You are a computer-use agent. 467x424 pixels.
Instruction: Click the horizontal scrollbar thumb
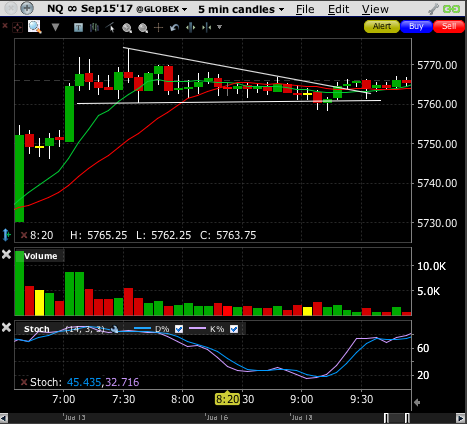click(x=397, y=418)
